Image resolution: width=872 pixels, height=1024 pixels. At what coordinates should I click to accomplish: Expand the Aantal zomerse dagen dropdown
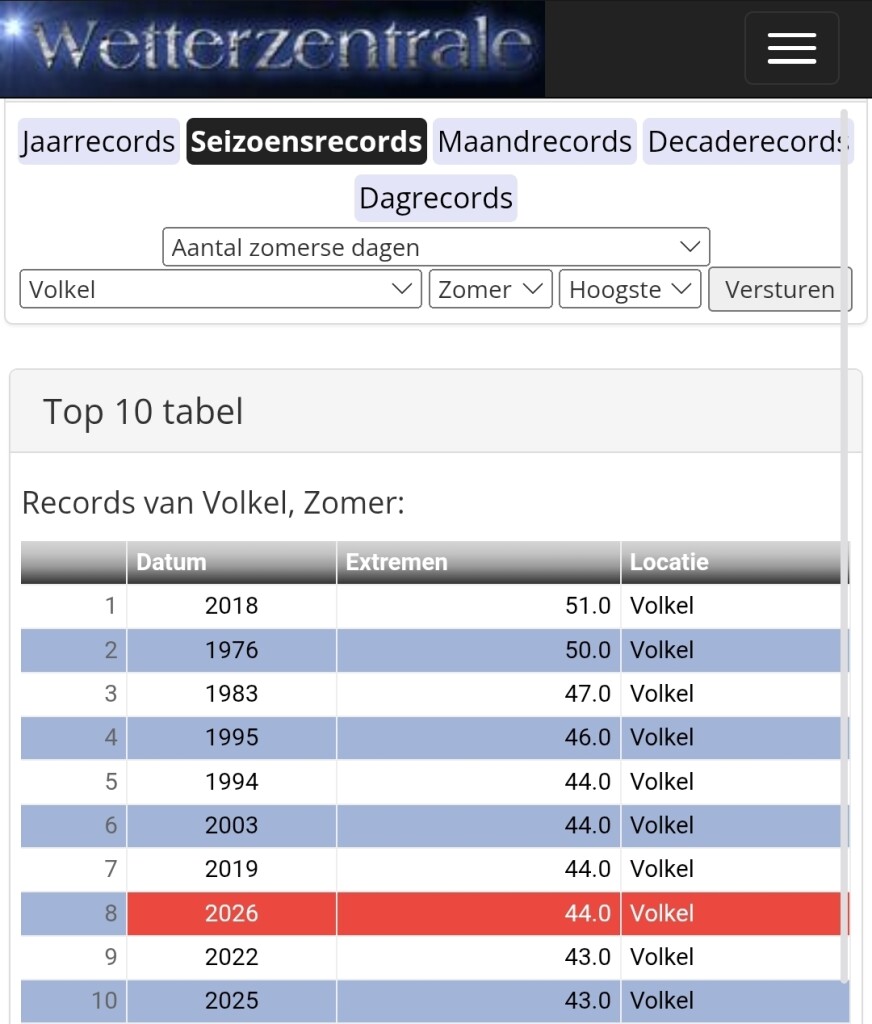point(436,247)
